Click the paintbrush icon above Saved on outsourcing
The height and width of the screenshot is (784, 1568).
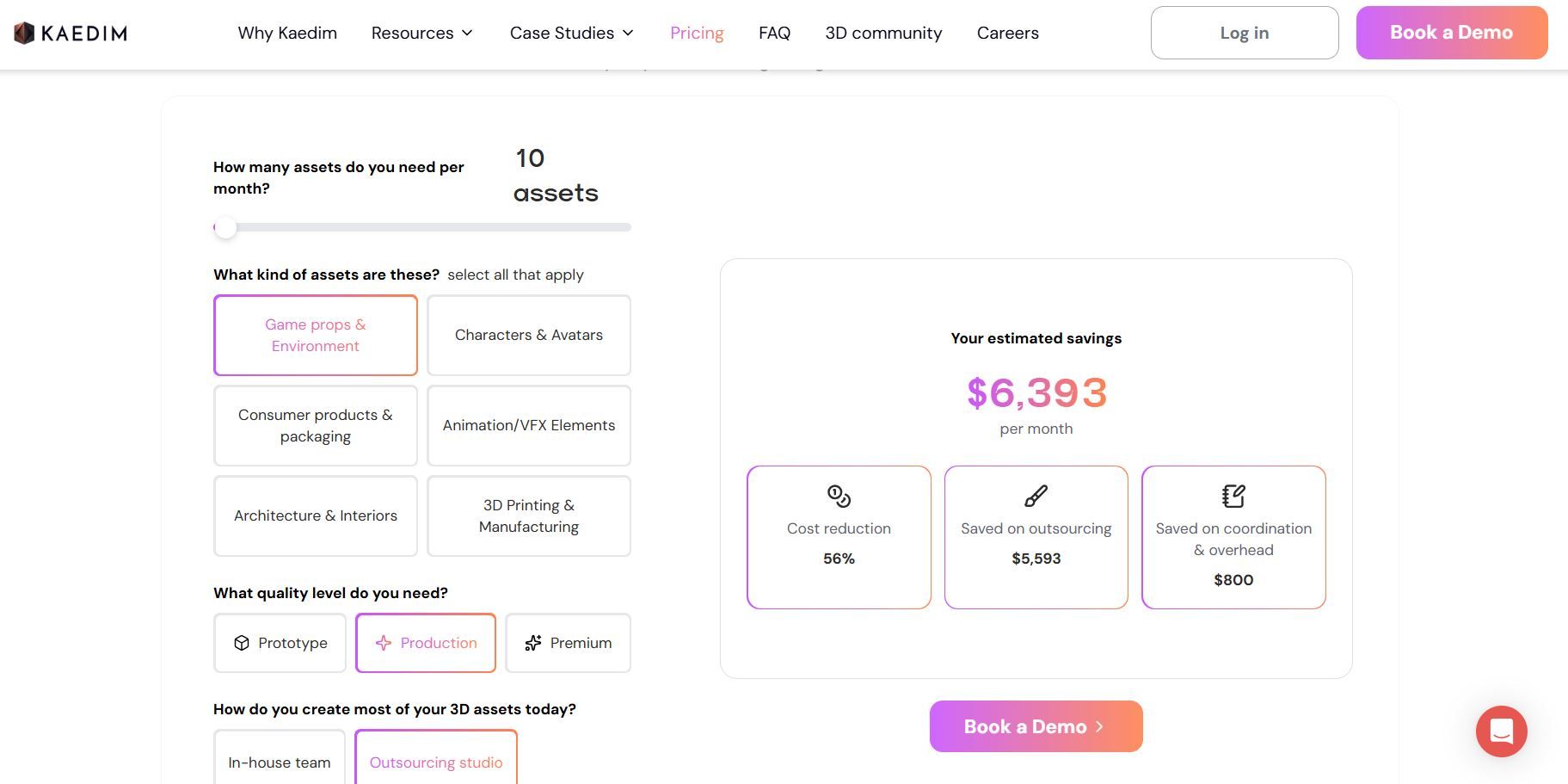pyautogui.click(x=1036, y=496)
